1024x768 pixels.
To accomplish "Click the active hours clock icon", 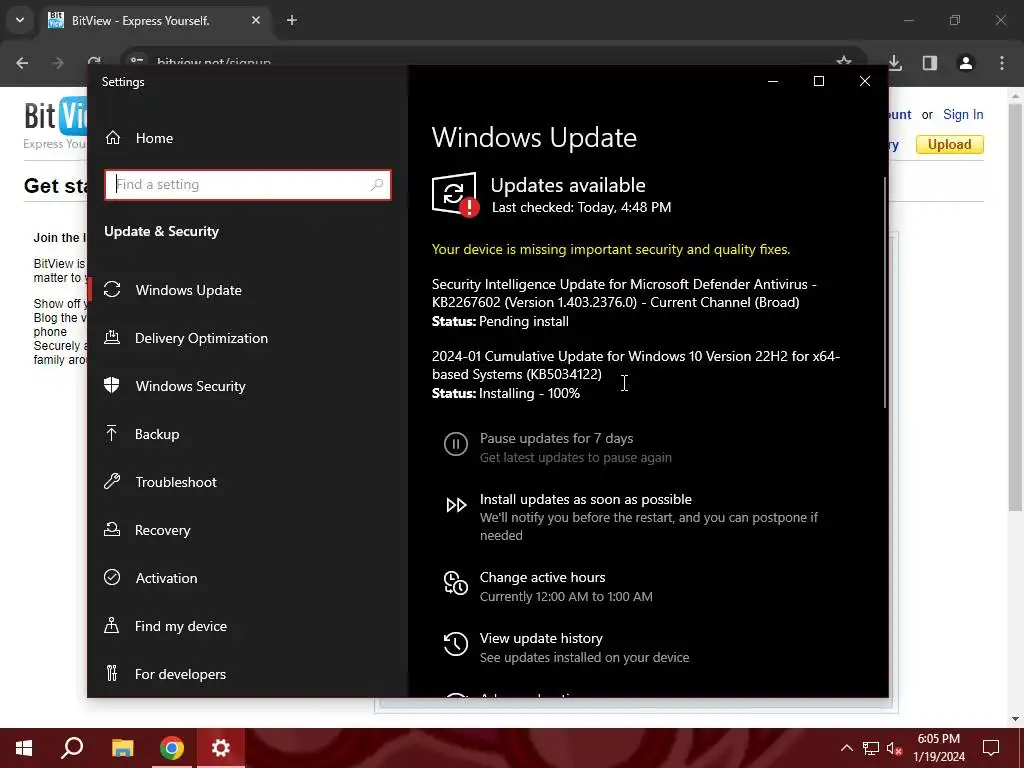I will coord(456,583).
